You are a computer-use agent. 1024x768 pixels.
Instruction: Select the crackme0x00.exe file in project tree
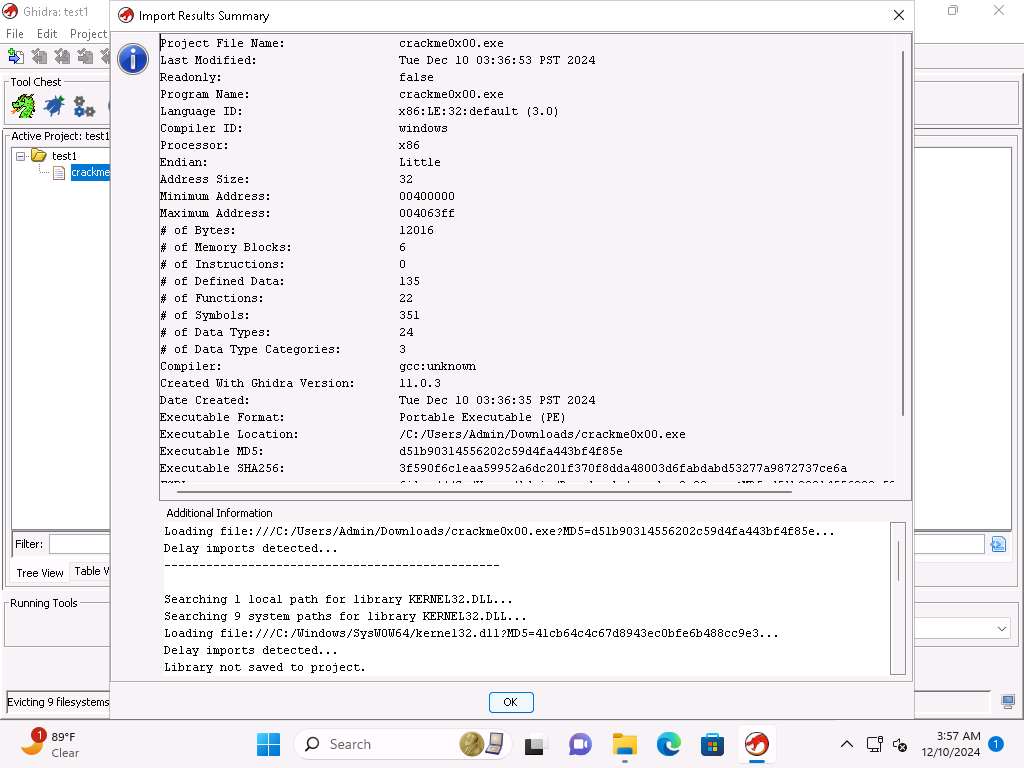(x=89, y=173)
